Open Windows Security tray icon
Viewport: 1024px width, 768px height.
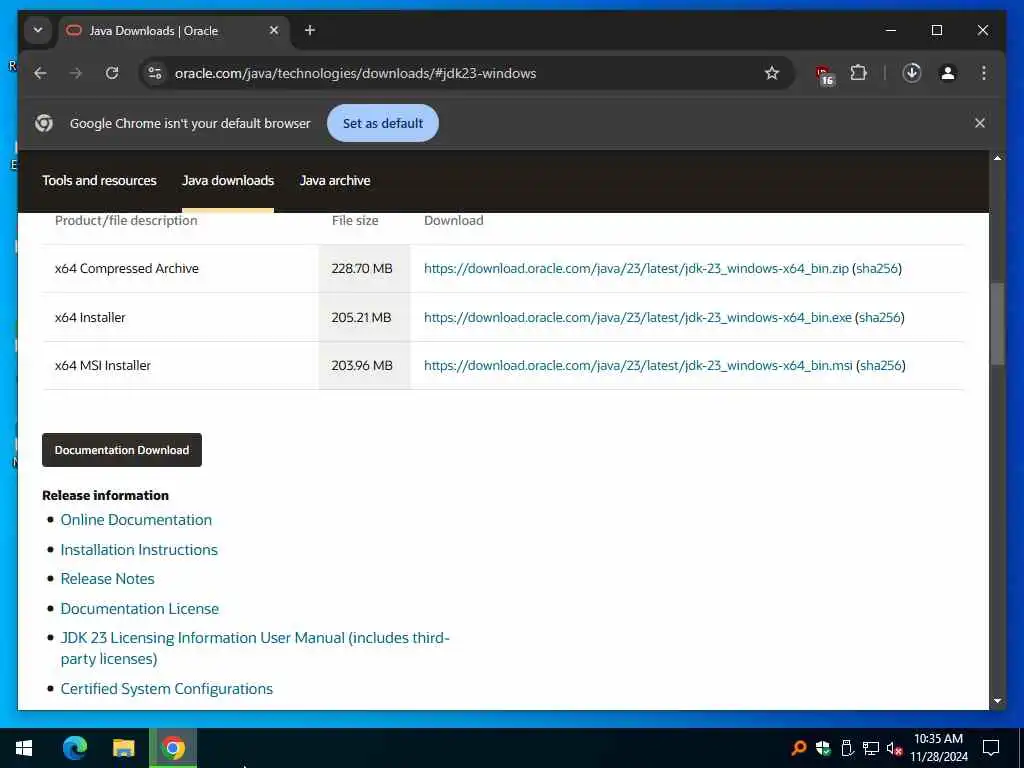coord(823,748)
